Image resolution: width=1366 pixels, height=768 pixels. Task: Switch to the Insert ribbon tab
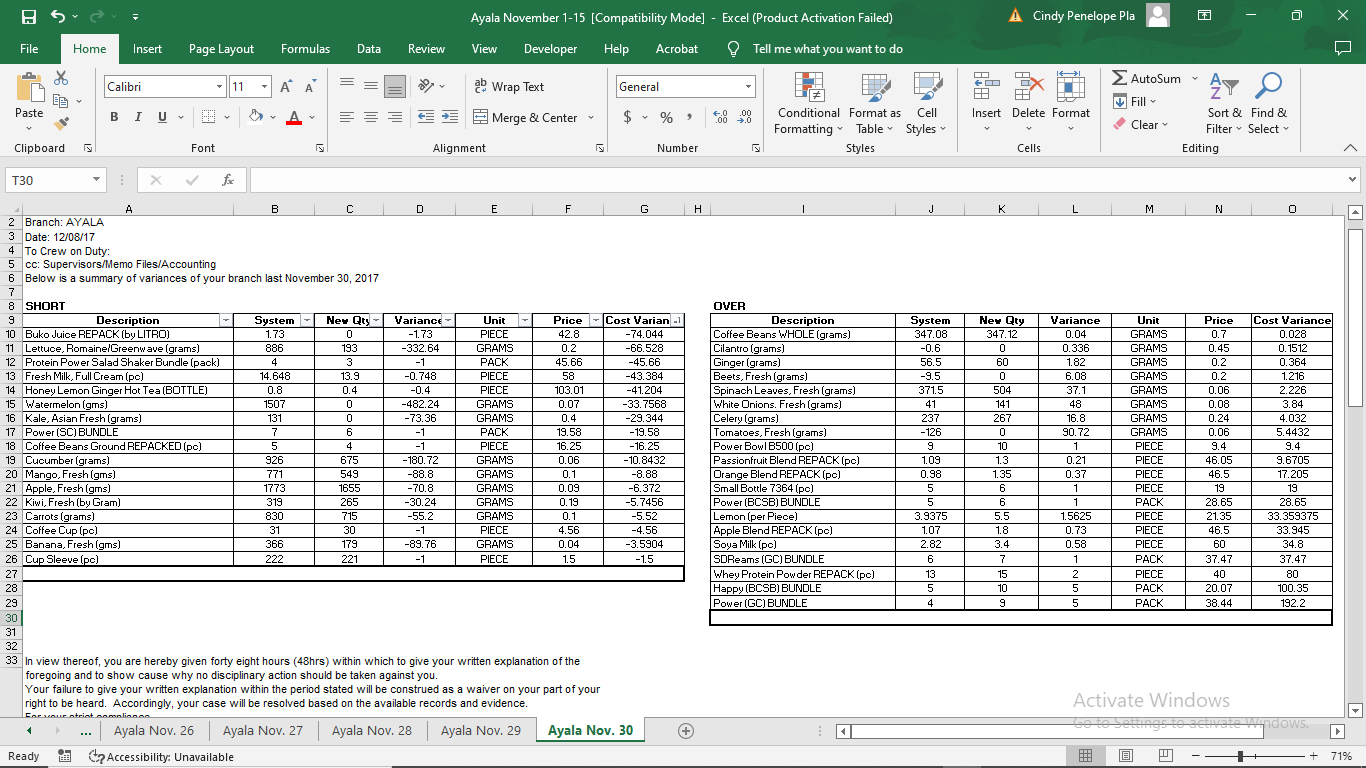click(x=147, y=49)
